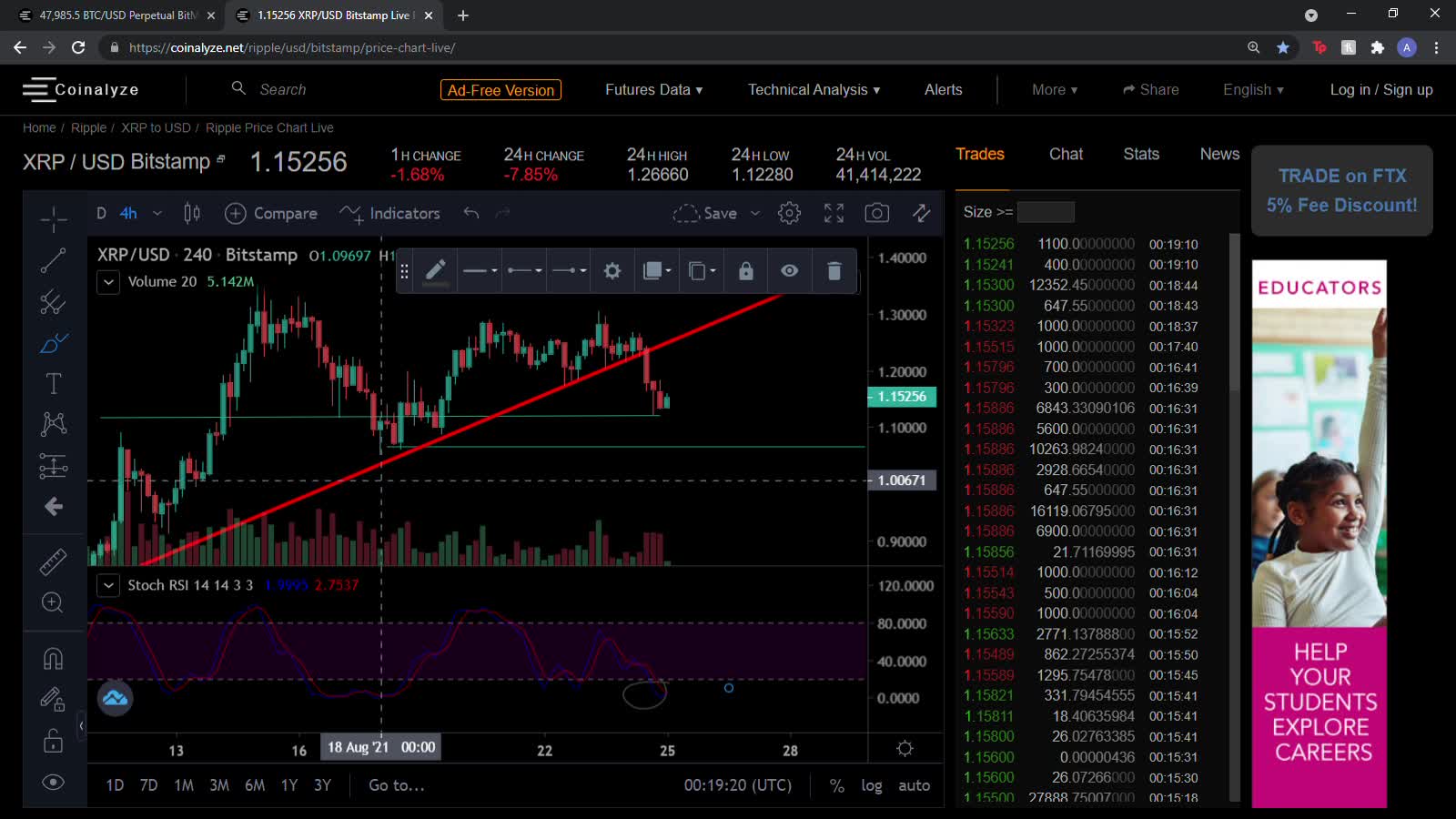Open the Technical Analysis menu
The width and height of the screenshot is (1456, 819).
(814, 89)
